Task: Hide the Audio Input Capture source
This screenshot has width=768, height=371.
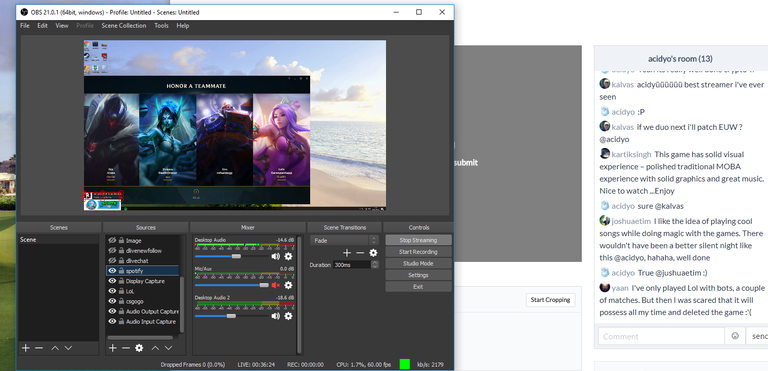Action: click(112, 322)
